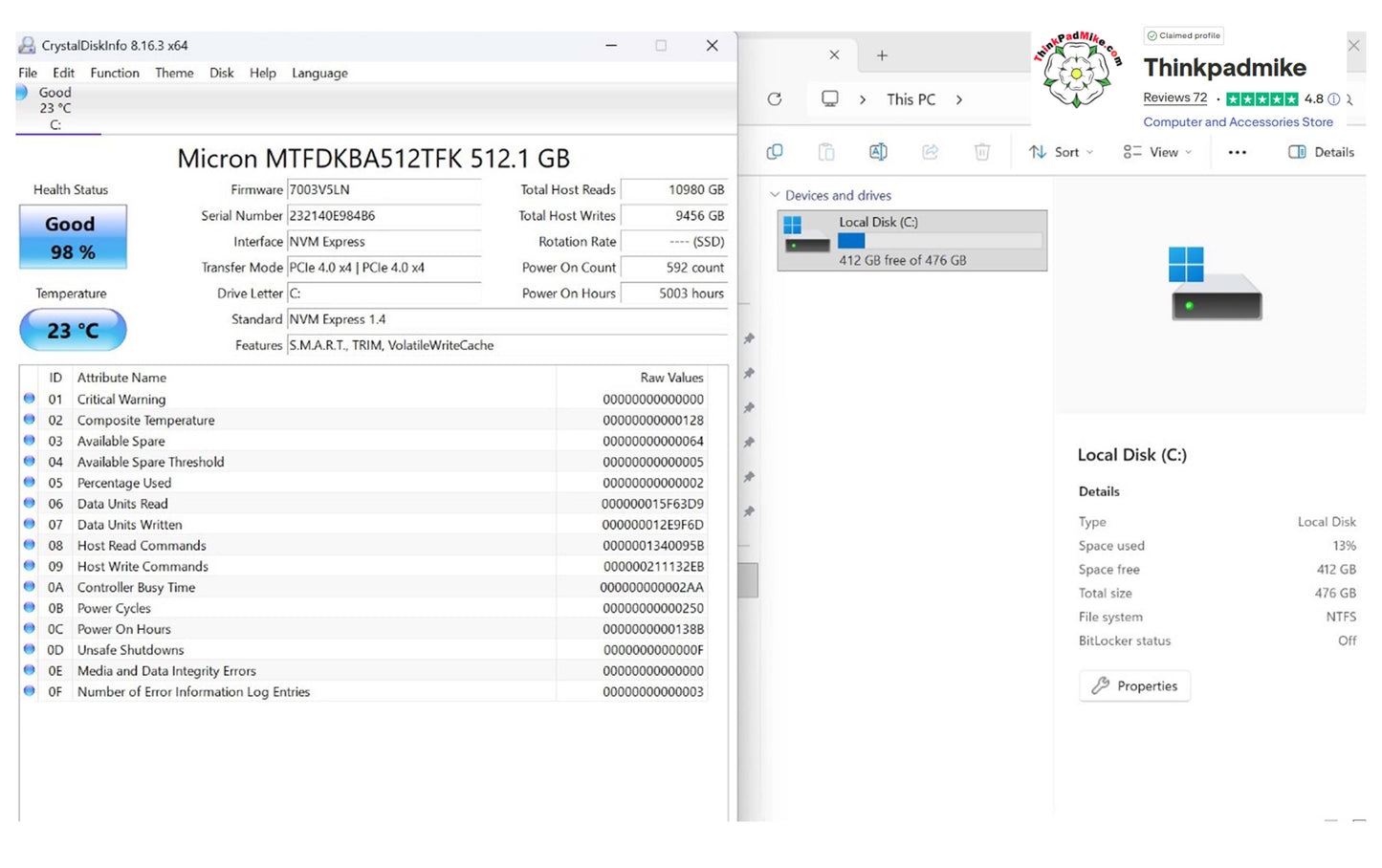Open the Sort dropdown
Image resolution: width=1382 pixels, height=868 pixels.
1061,152
